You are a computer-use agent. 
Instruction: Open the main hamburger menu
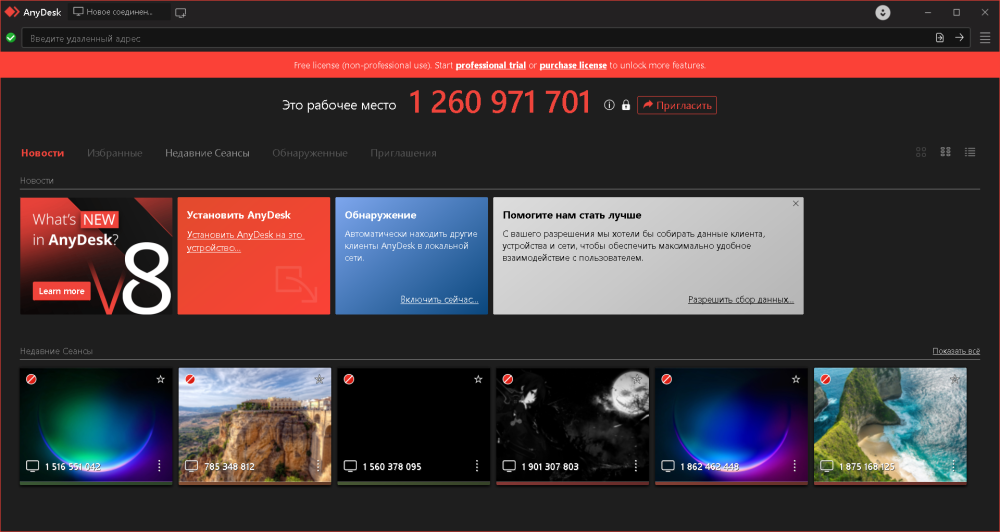[x=985, y=38]
